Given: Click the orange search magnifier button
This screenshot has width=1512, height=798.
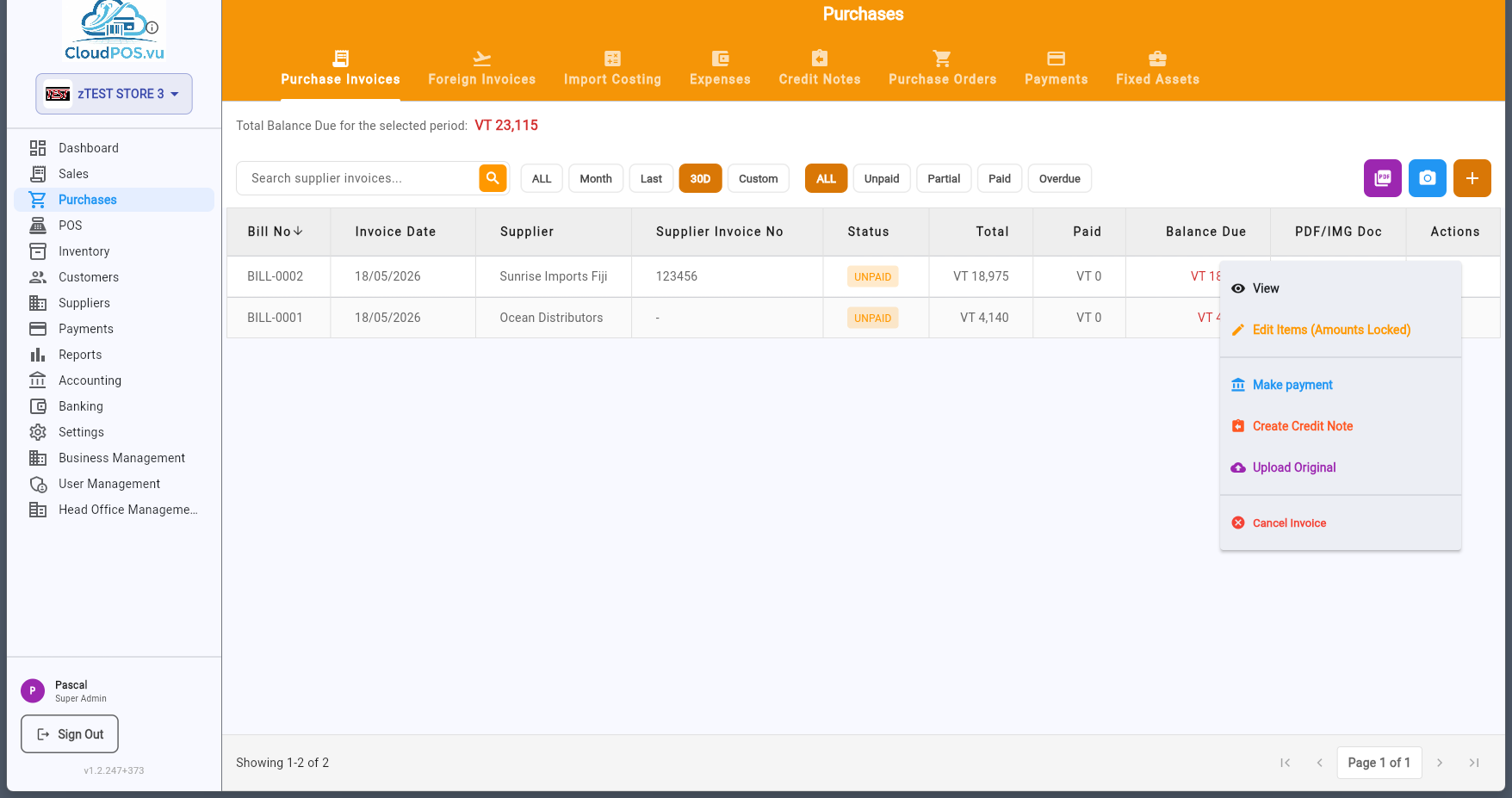Looking at the screenshot, I should tap(493, 178).
